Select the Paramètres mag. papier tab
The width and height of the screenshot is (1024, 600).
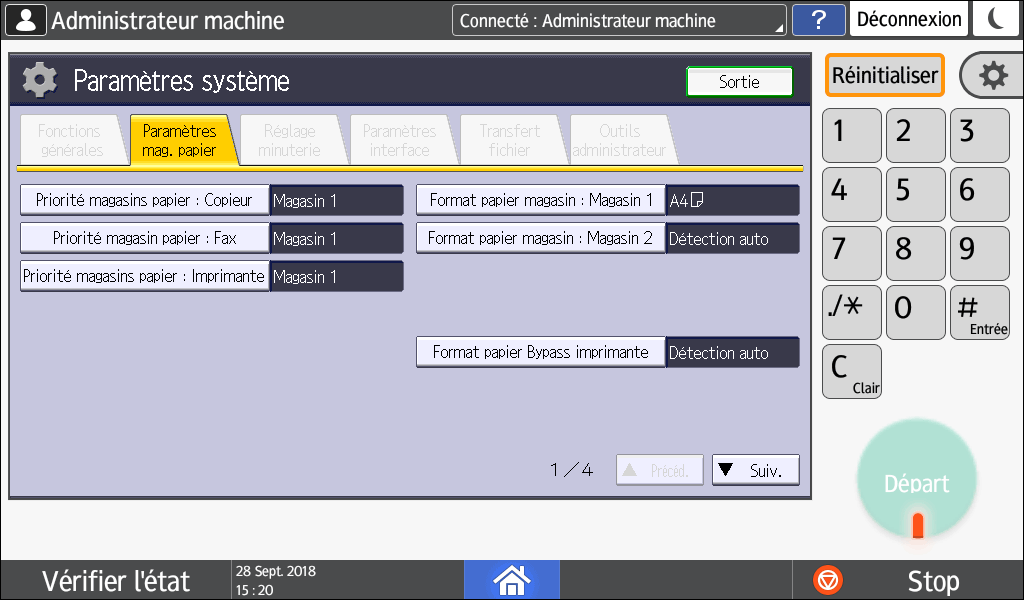click(180, 141)
